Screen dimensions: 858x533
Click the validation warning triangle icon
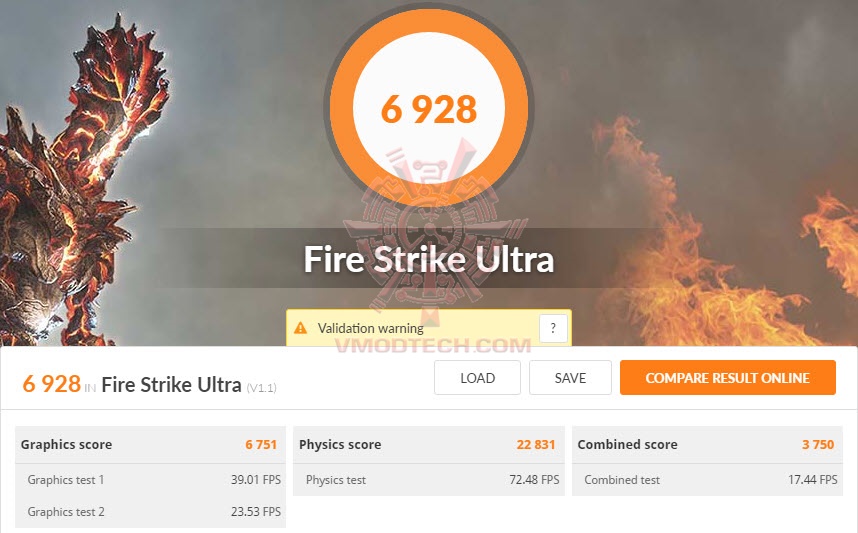coord(300,328)
